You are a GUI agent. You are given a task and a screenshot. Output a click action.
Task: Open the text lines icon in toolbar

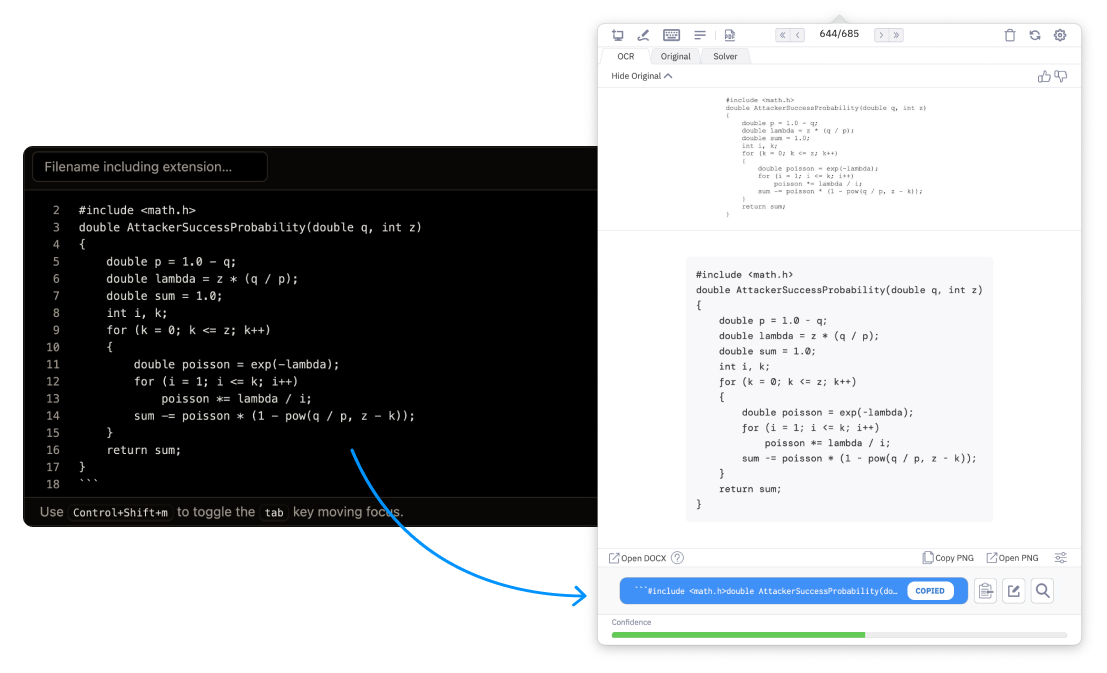tap(700, 35)
